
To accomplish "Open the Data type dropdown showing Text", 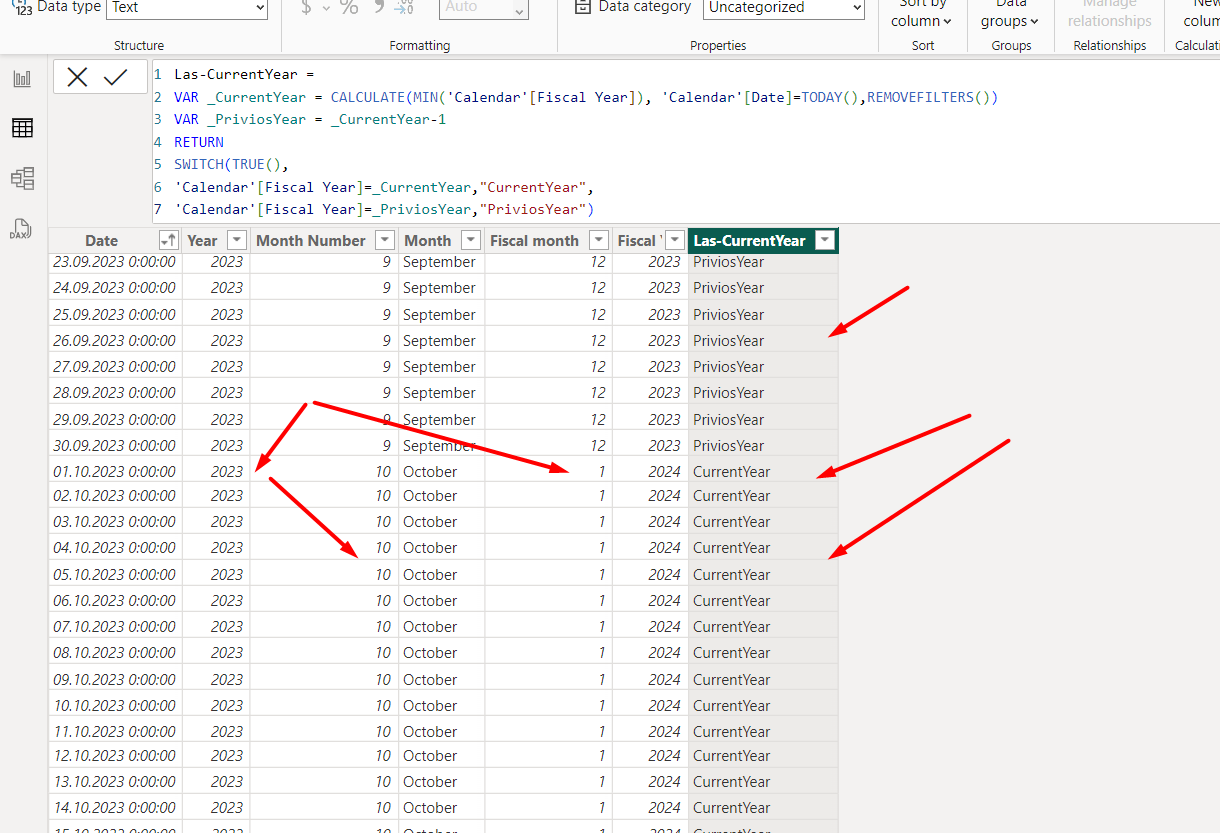I will tap(187, 8).
